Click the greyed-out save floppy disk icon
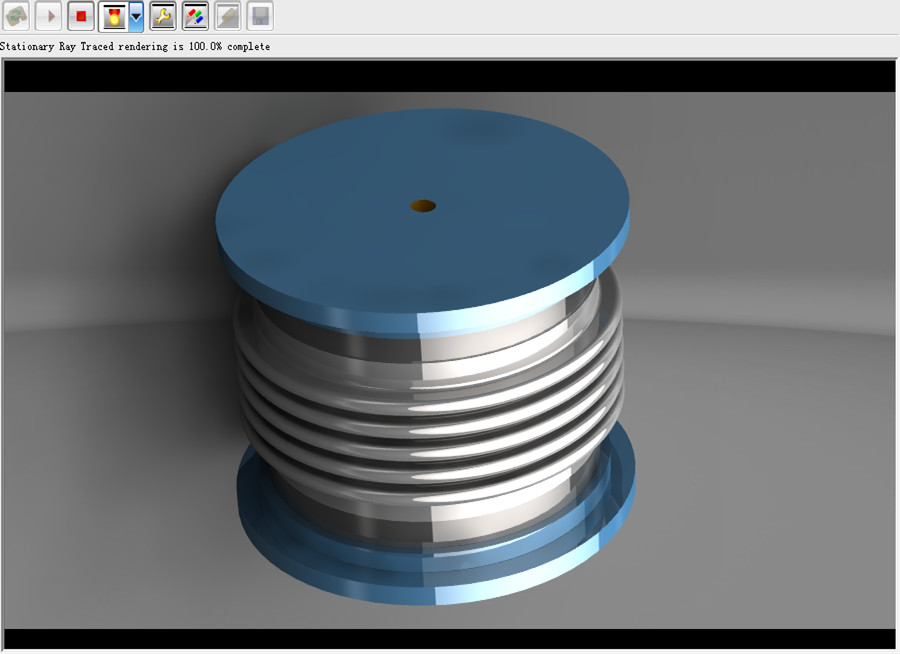Viewport: 900px width, 654px height. [260, 16]
